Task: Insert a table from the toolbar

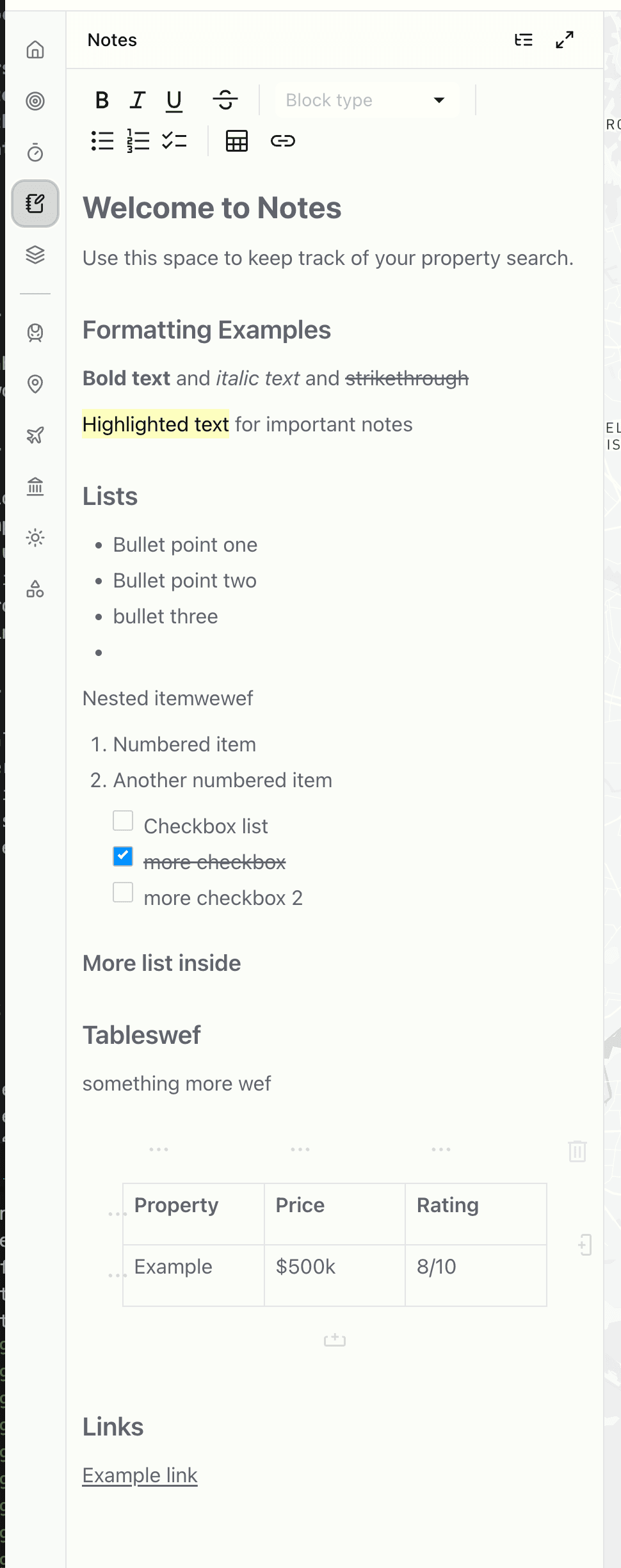Action: [x=236, y=140]
